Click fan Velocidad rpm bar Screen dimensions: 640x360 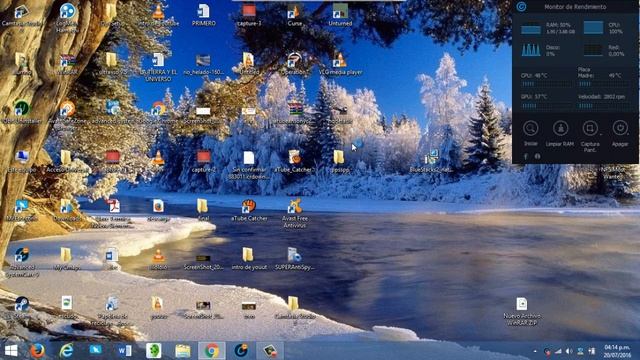603,105
